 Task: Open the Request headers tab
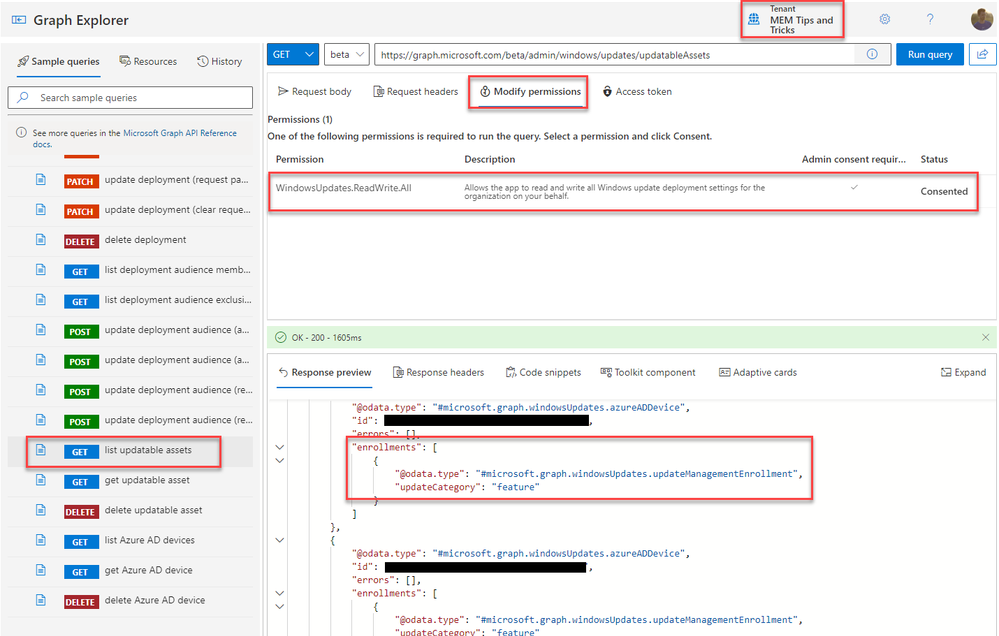415,92
